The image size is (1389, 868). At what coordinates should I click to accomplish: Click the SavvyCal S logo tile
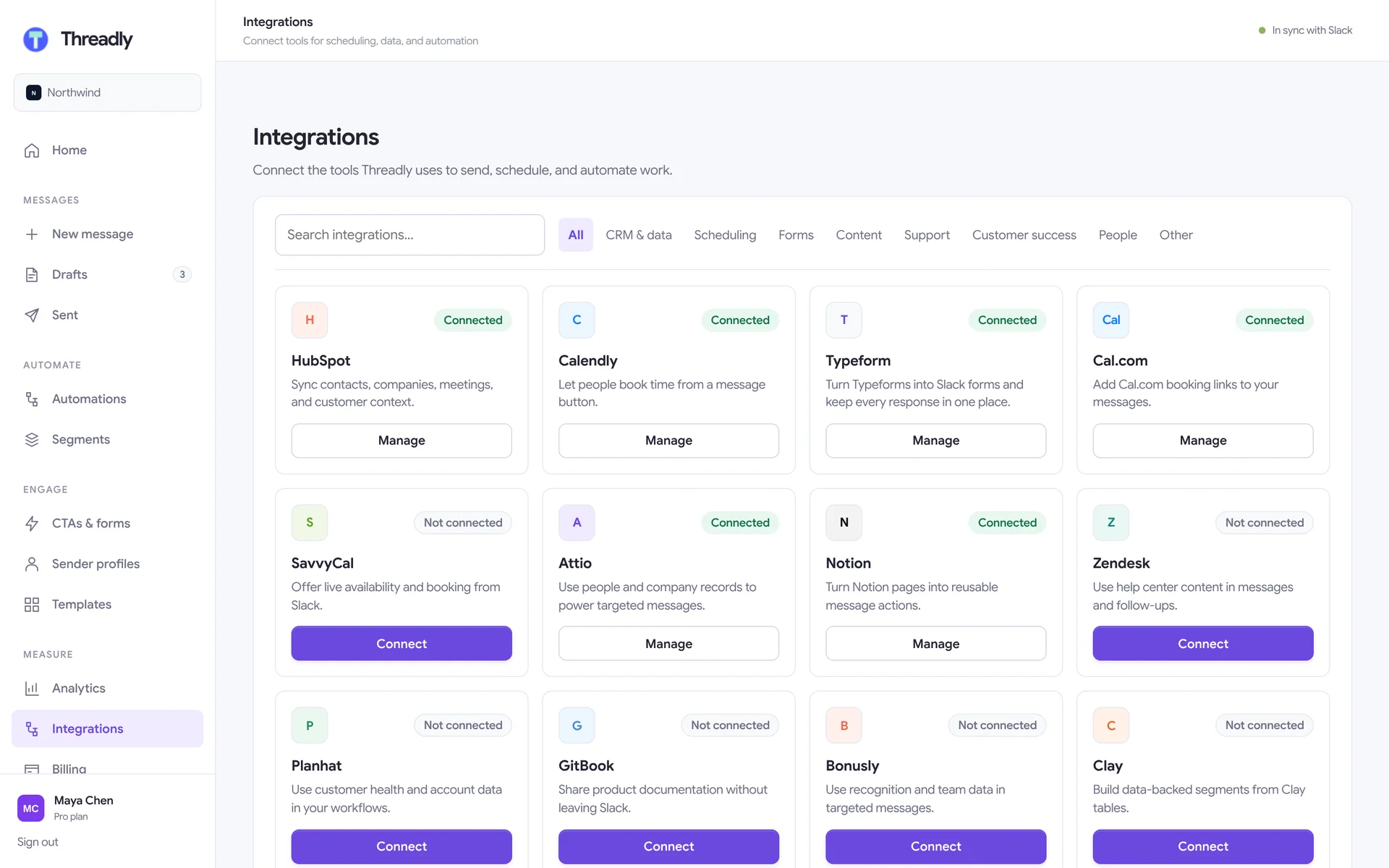point(310,522)
